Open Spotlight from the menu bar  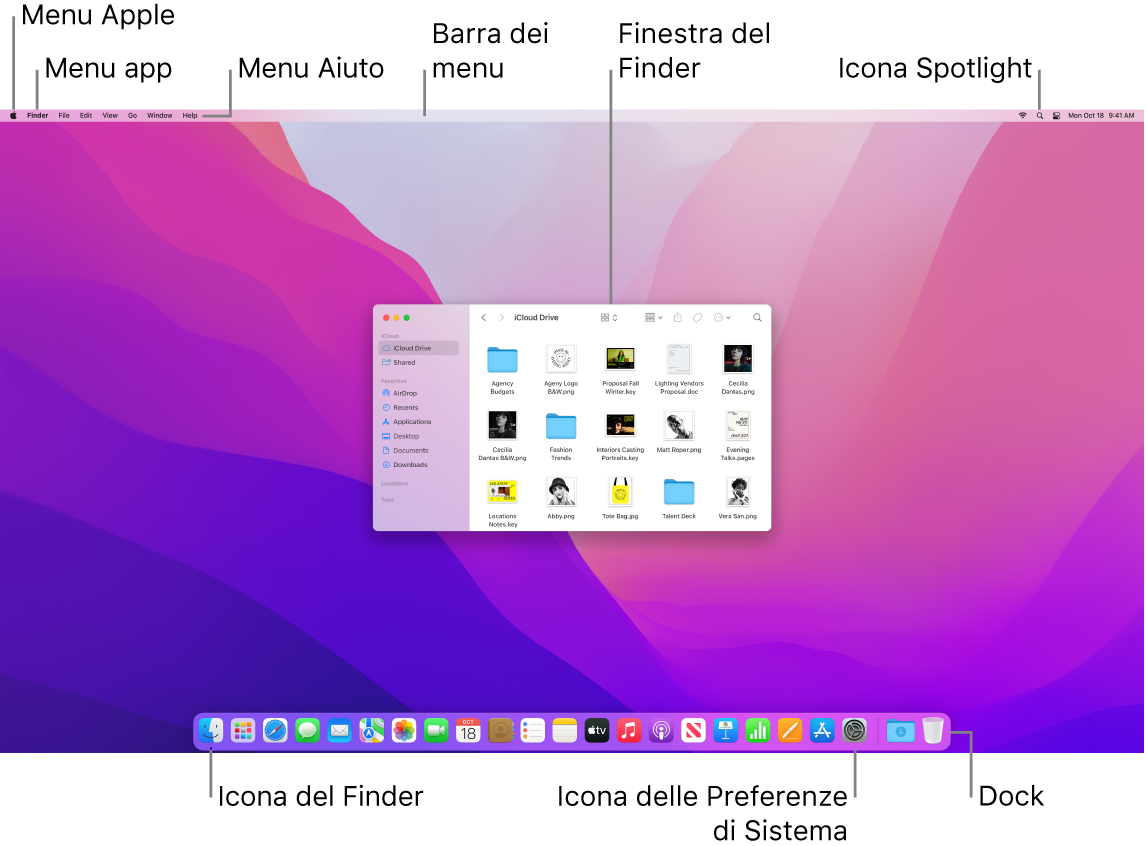(x=1040, y=115)
